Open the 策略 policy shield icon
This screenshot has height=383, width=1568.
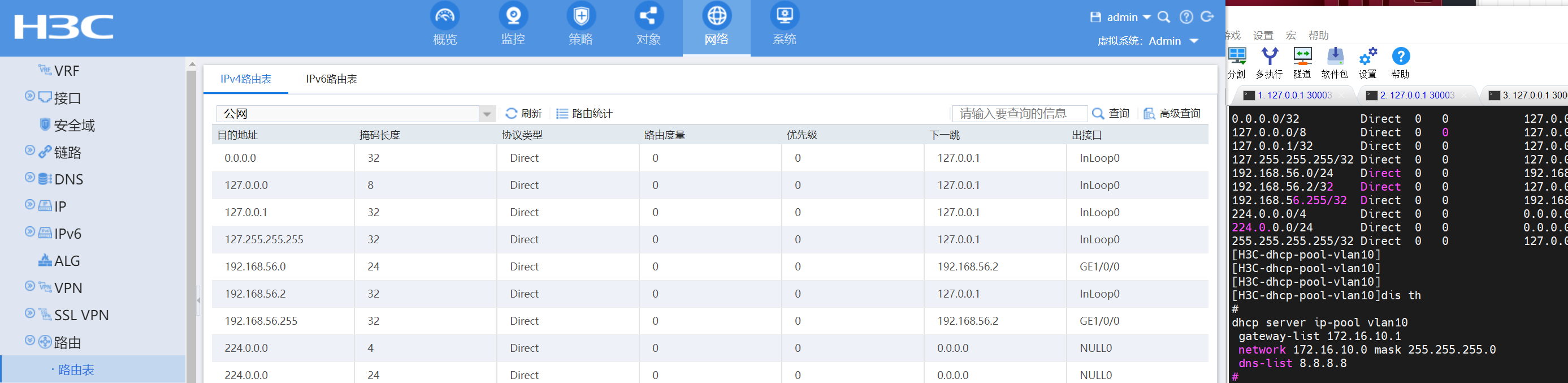click(581, 16)
